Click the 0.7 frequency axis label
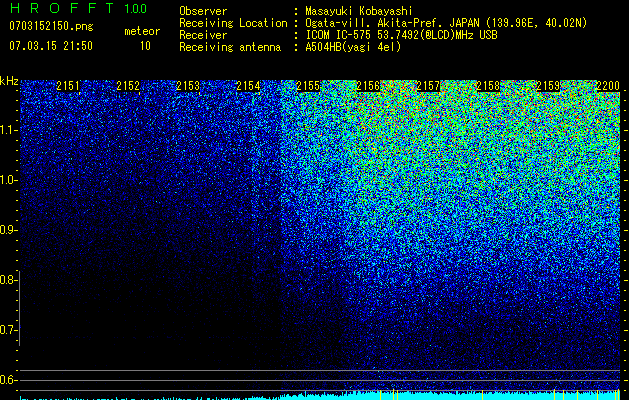629x400 pixels. click(x=8, y=330)
